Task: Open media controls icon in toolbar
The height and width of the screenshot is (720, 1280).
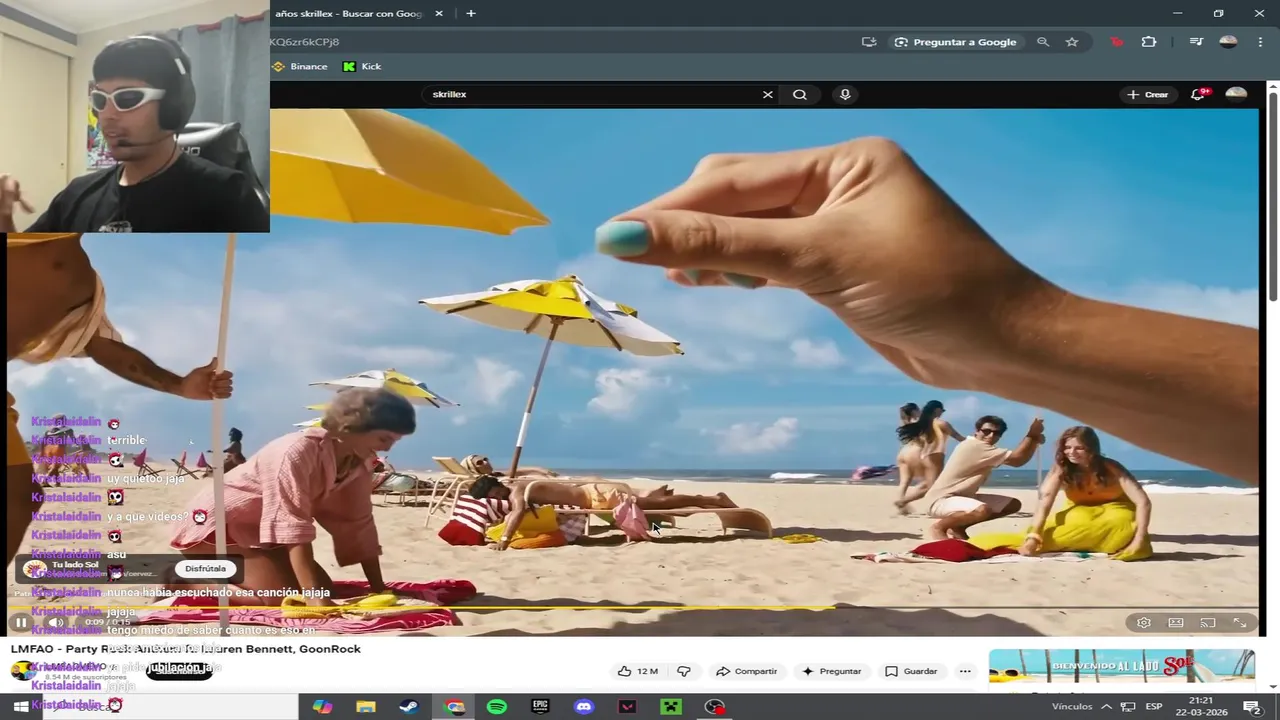Action: tap(1196, 42)
